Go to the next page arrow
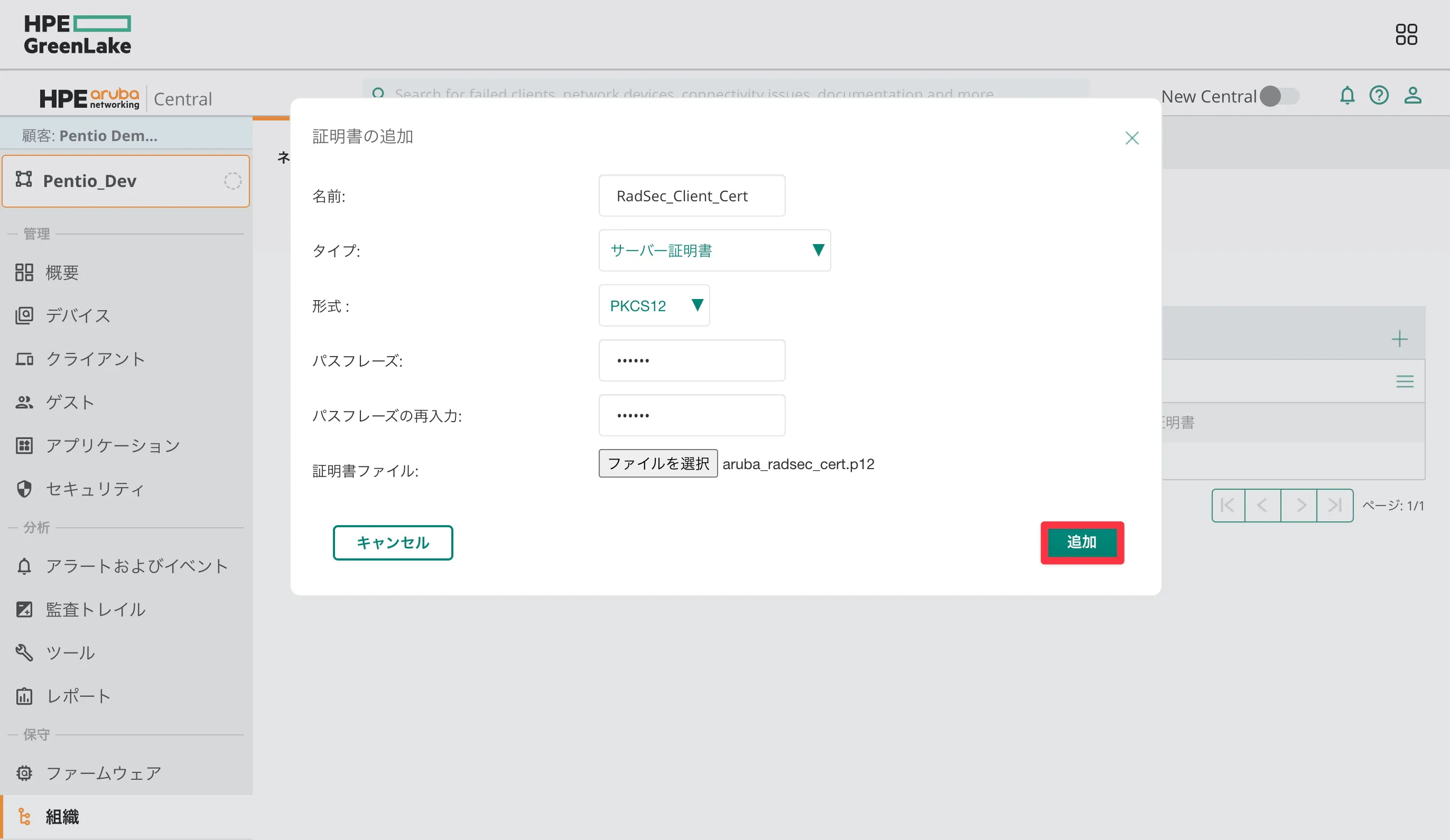The height and width of the screenshot is (840, 1450). tap(1299, 505)
